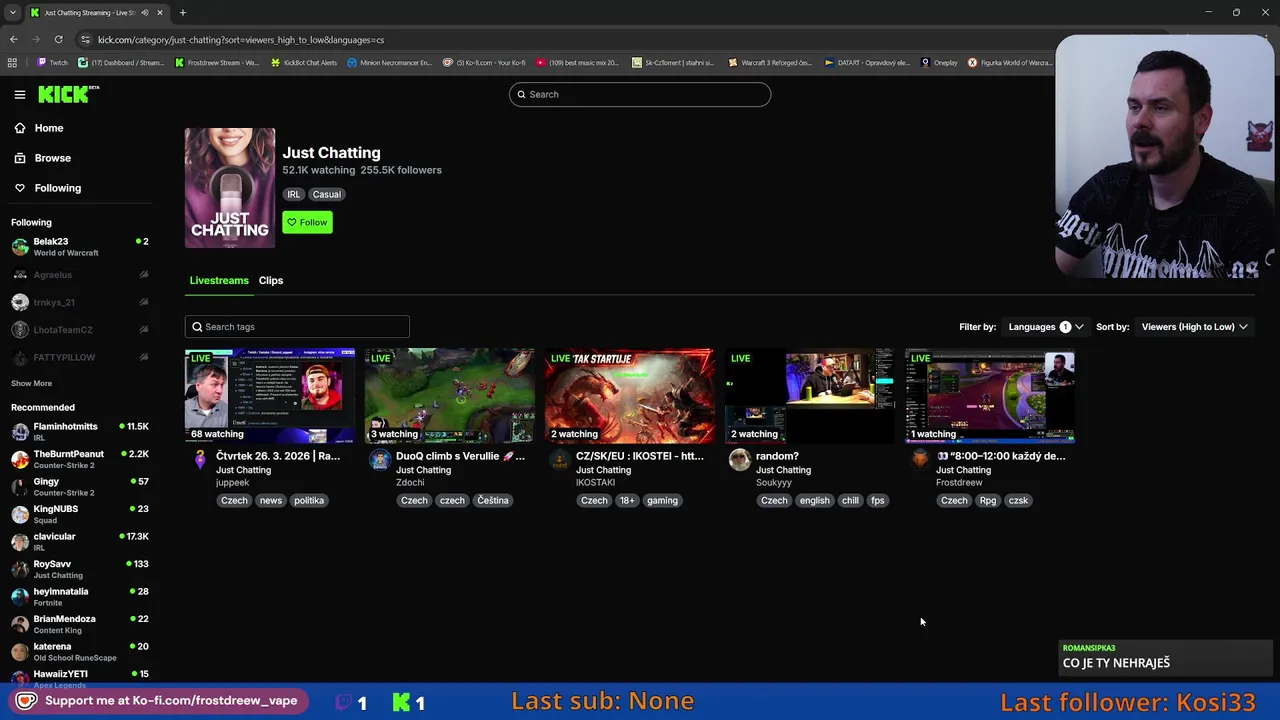Open clavicular recommended channel
This screenshot has width=1280, height=720.
pos(80,541)
